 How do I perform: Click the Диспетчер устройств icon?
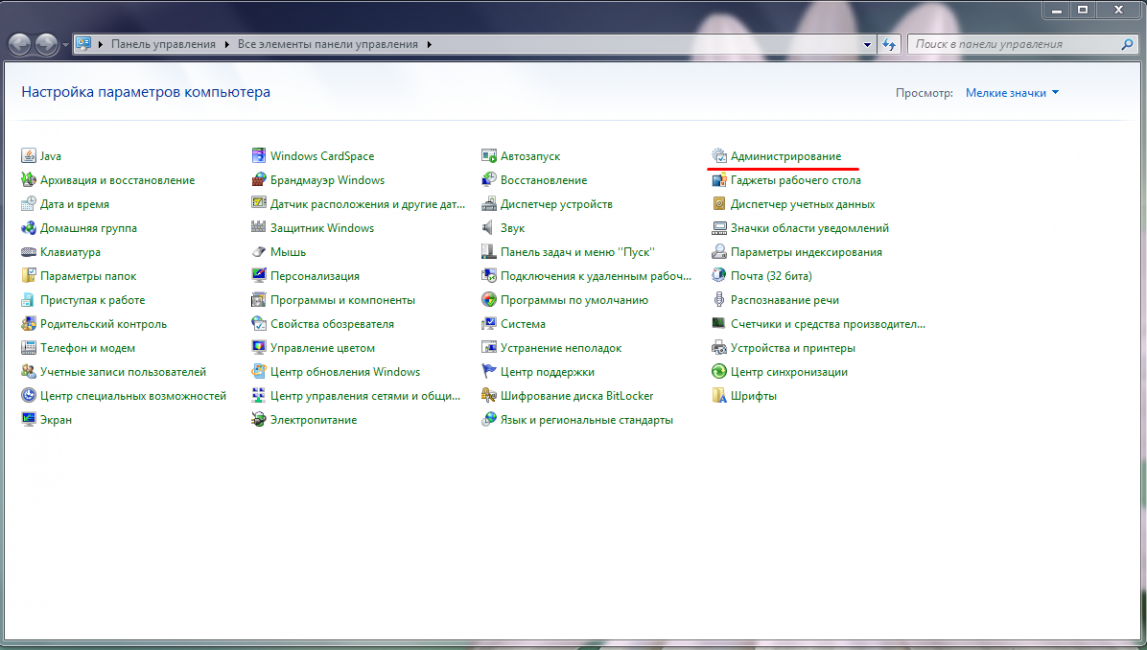pyautogui.click(x=489, y=204)
